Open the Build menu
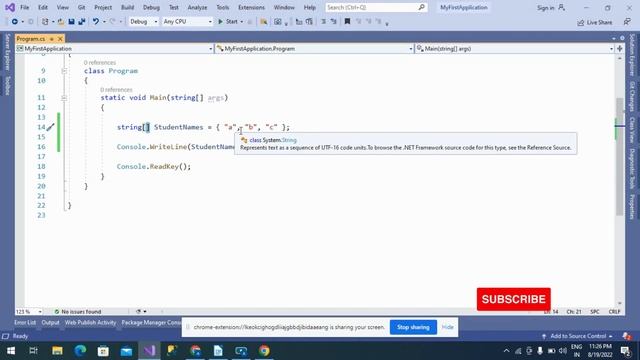640x360 pixels. click(127, 7)
